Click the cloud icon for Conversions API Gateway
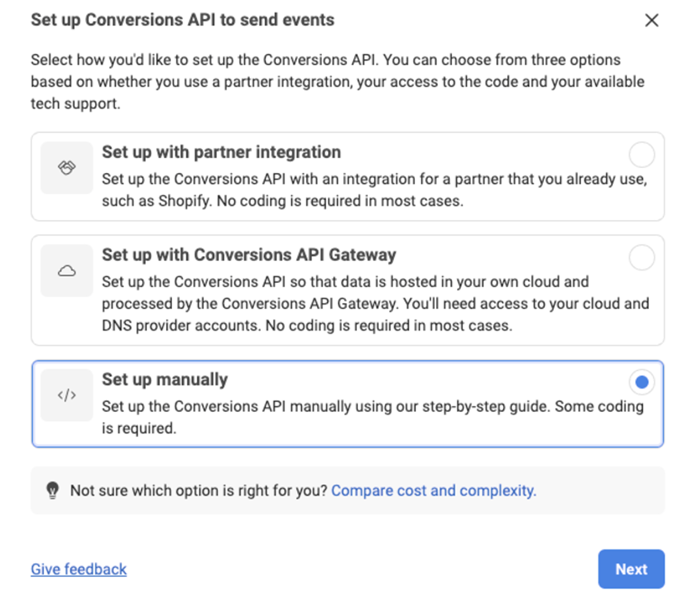The height and width of the screenshot is (606, 690). tap(67, 270)
